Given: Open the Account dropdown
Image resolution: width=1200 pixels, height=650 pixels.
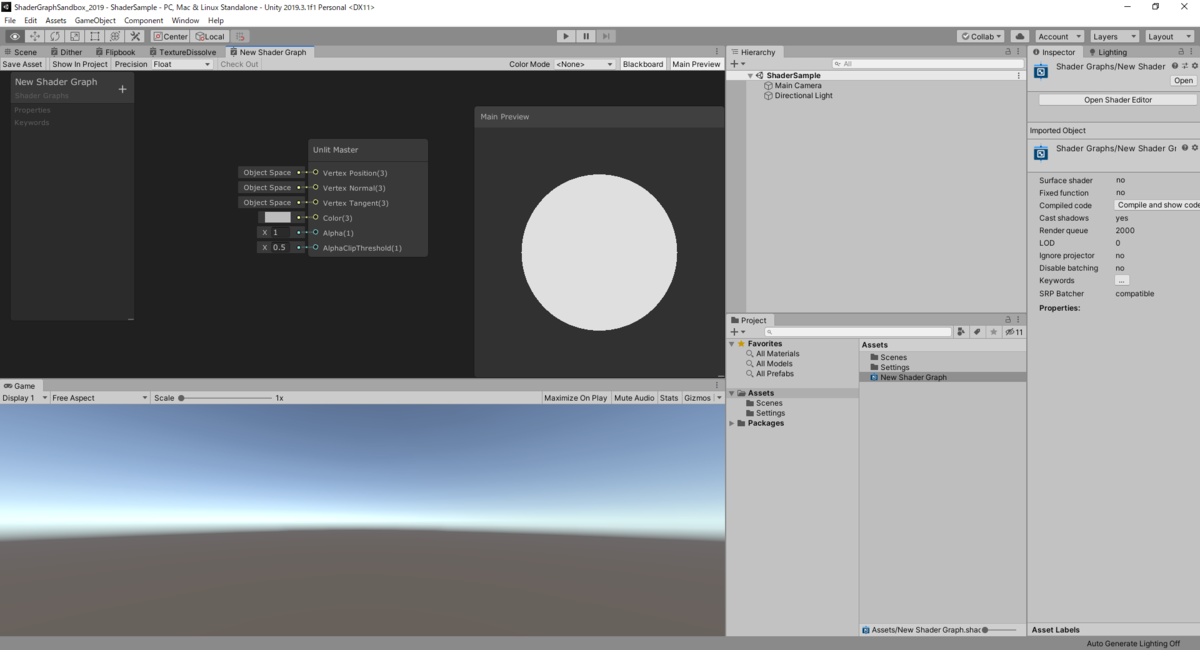Looking at the screenshot, I should pos(1059,36).
